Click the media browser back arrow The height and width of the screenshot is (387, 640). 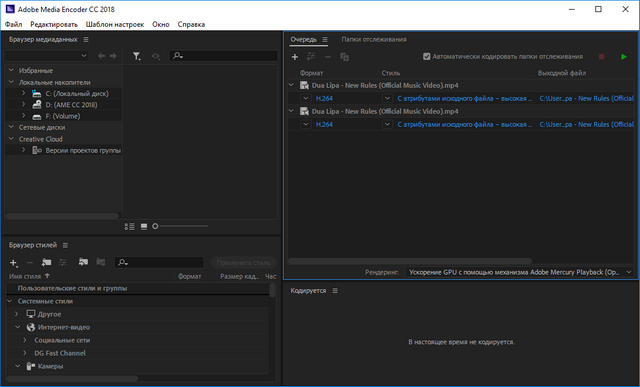[x=102, y=56]
